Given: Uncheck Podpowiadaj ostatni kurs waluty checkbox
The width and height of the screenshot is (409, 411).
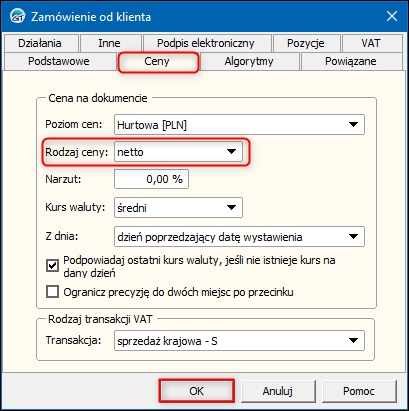Looking at the screenshot, I should [52, 266].
